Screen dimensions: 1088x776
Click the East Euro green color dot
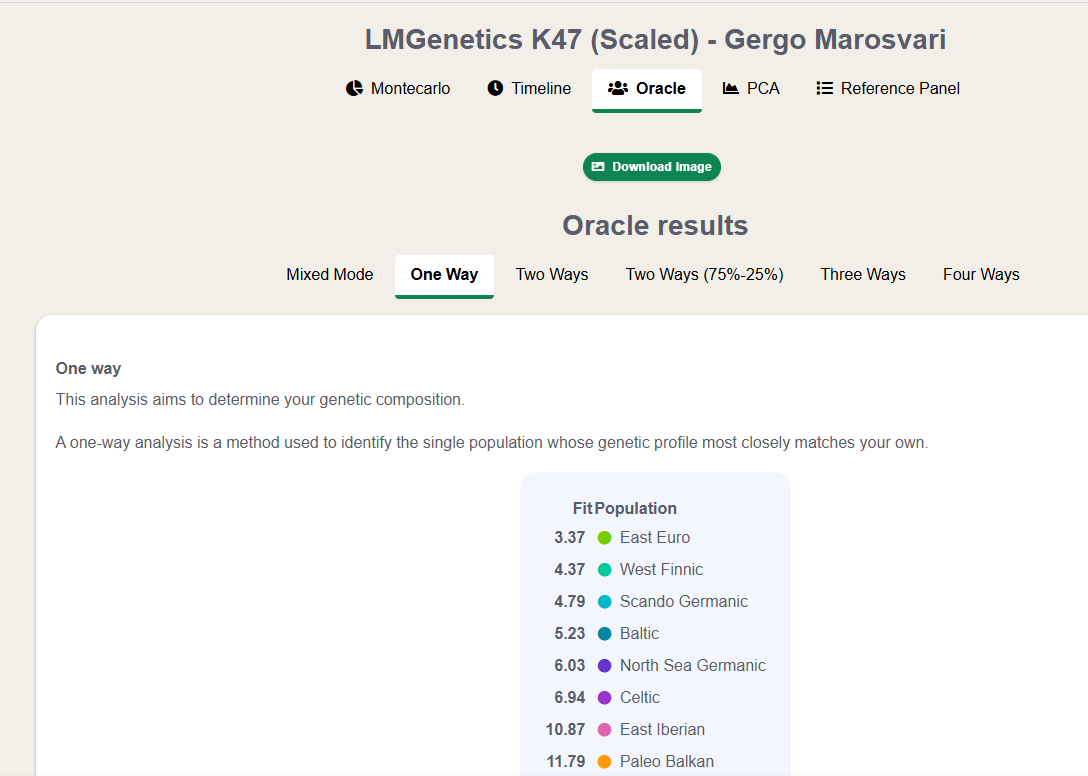604,538
